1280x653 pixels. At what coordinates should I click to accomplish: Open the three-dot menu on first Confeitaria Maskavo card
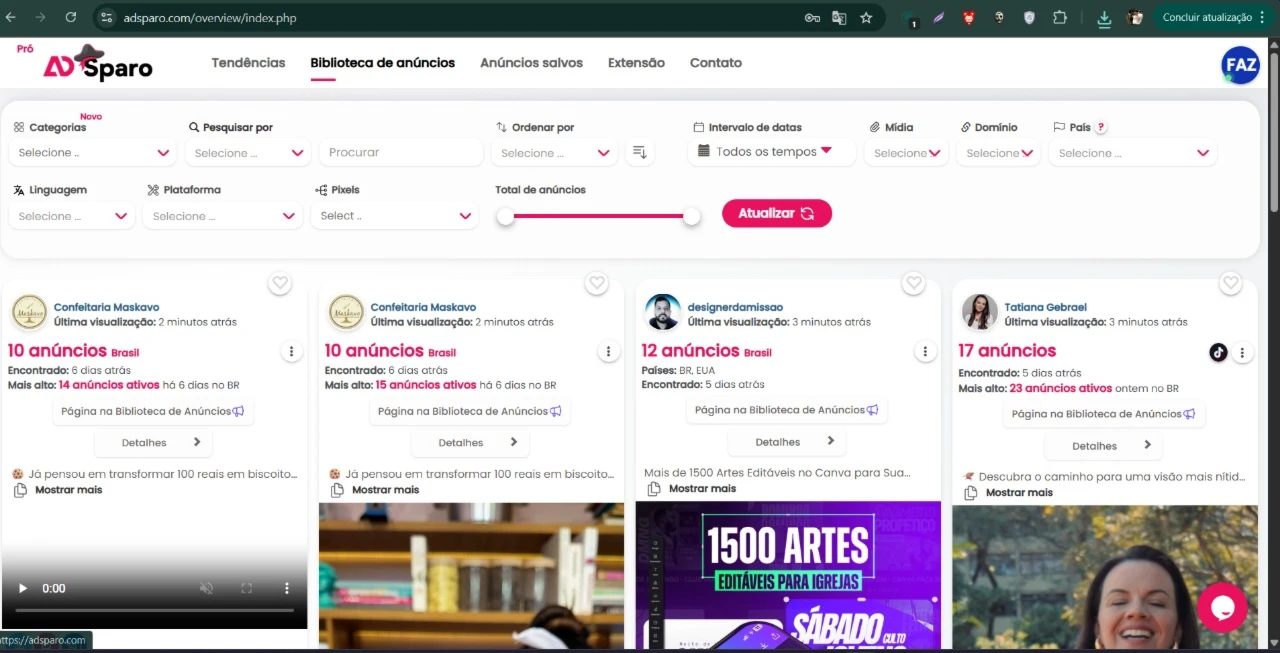pyautogui.click(x=291, y=352)
